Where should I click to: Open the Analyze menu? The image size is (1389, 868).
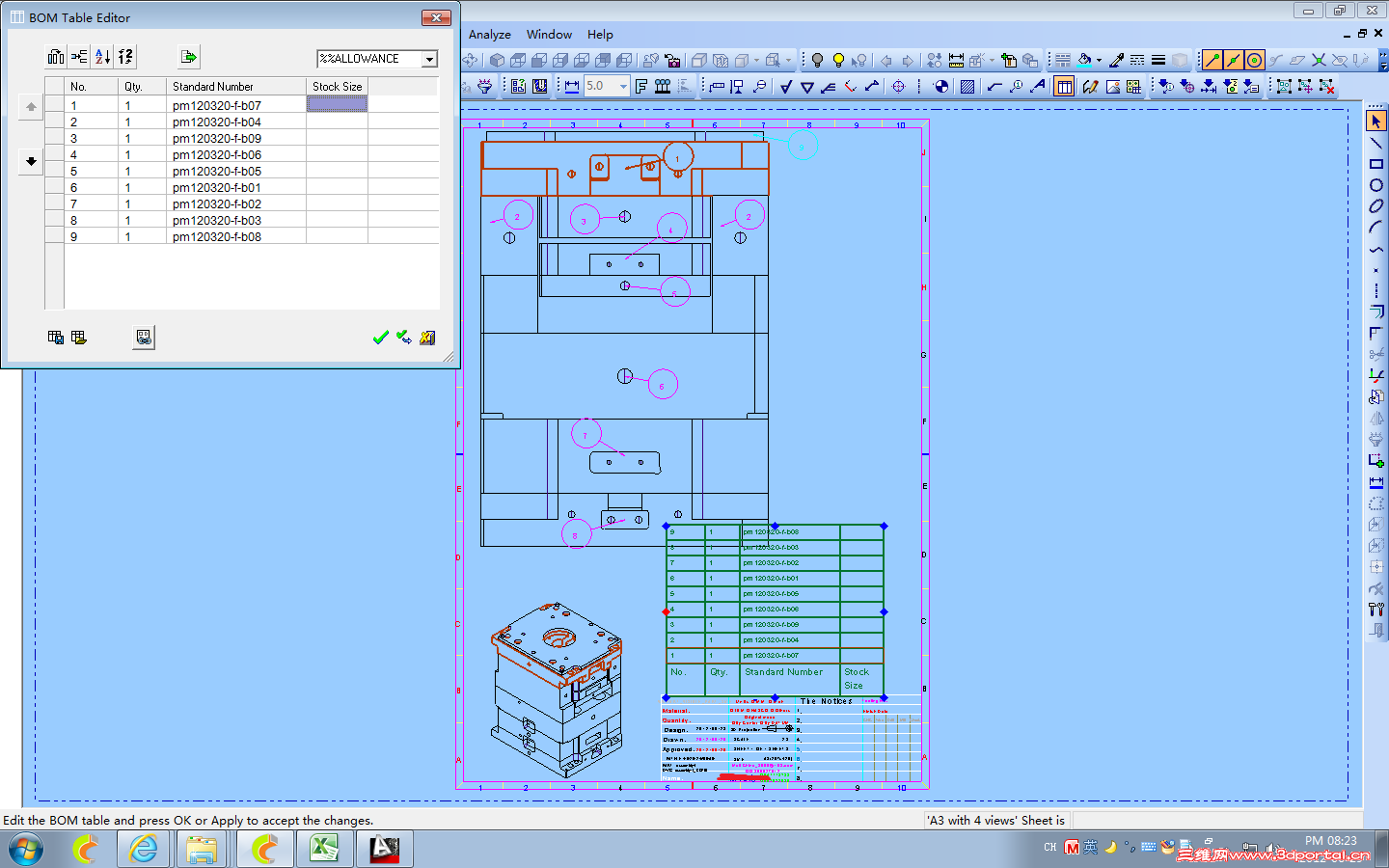click(x=490, y=35)
